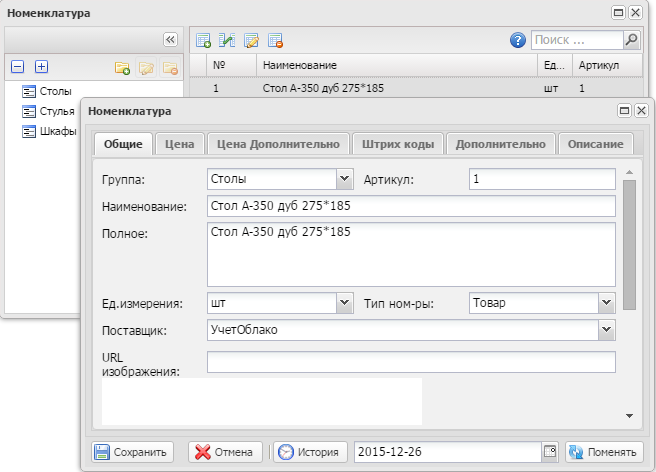Click the Сохранить button
The image size is (656, 472).
pyautogui.click(x=132, y=452)
